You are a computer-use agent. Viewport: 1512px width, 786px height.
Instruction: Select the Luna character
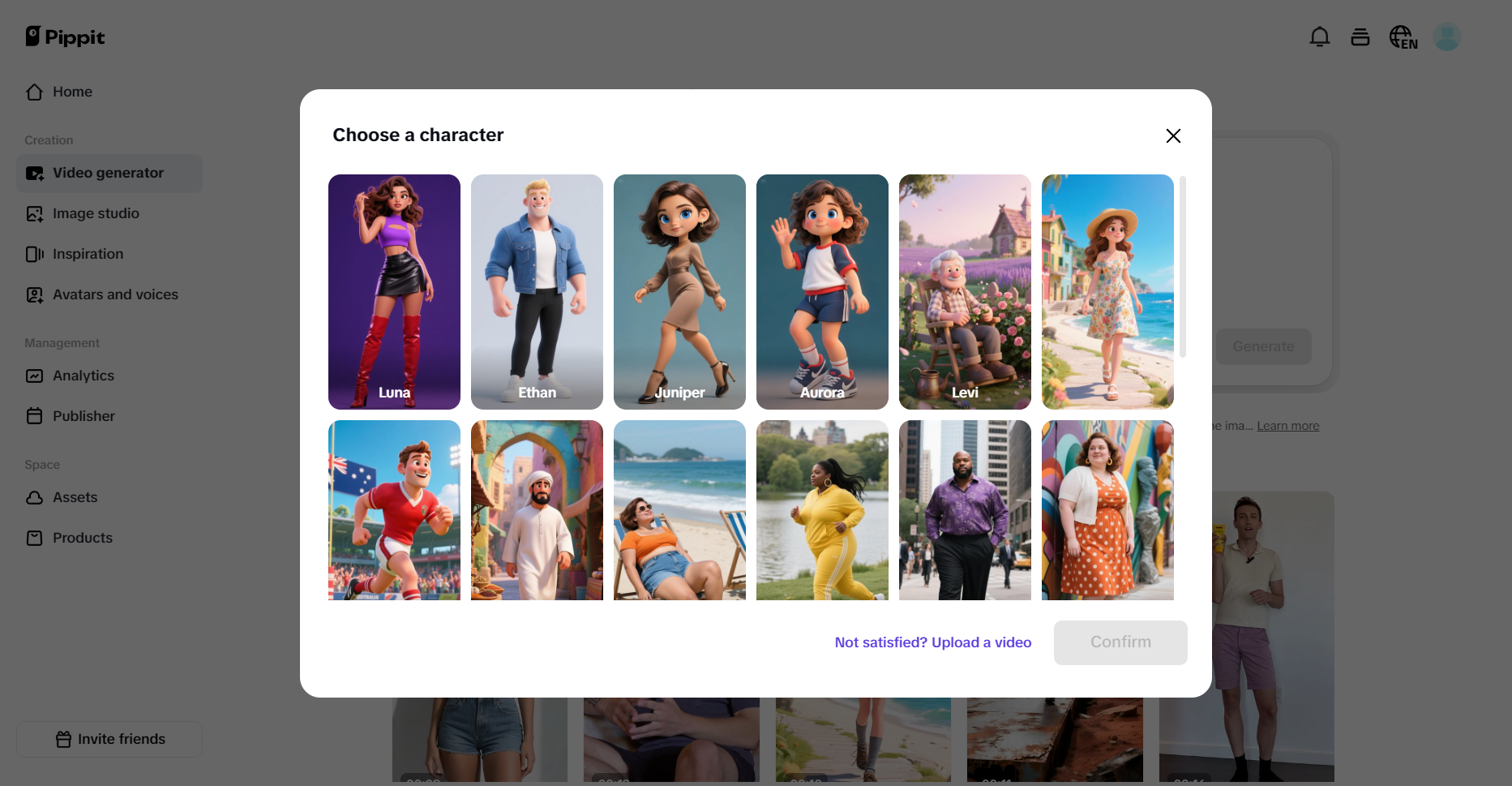394,292
